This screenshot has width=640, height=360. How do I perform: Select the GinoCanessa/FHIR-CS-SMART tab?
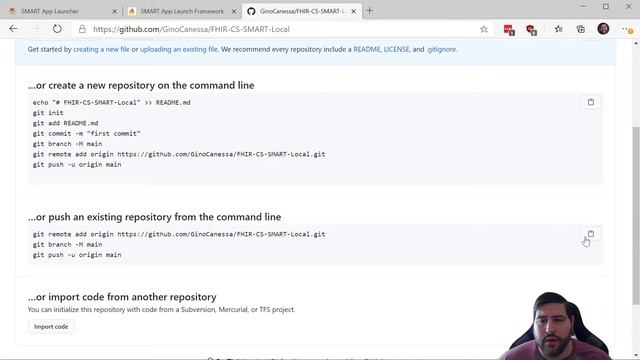[302, 11]
